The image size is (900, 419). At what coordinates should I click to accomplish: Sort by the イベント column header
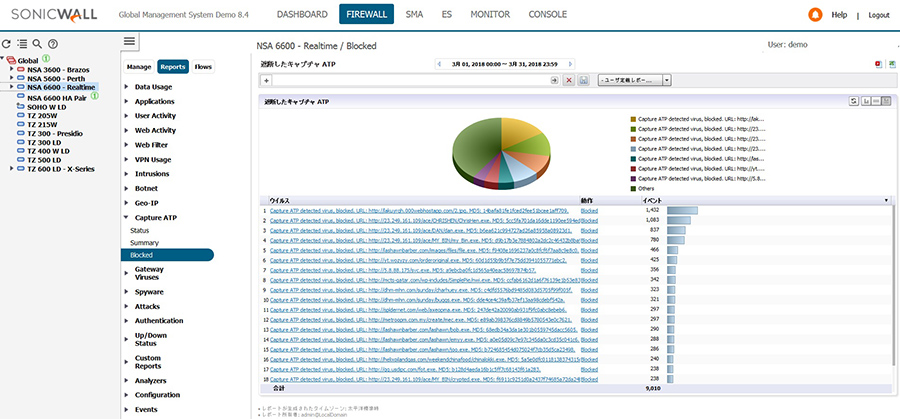pyautogui.click(x=651, y=200)
